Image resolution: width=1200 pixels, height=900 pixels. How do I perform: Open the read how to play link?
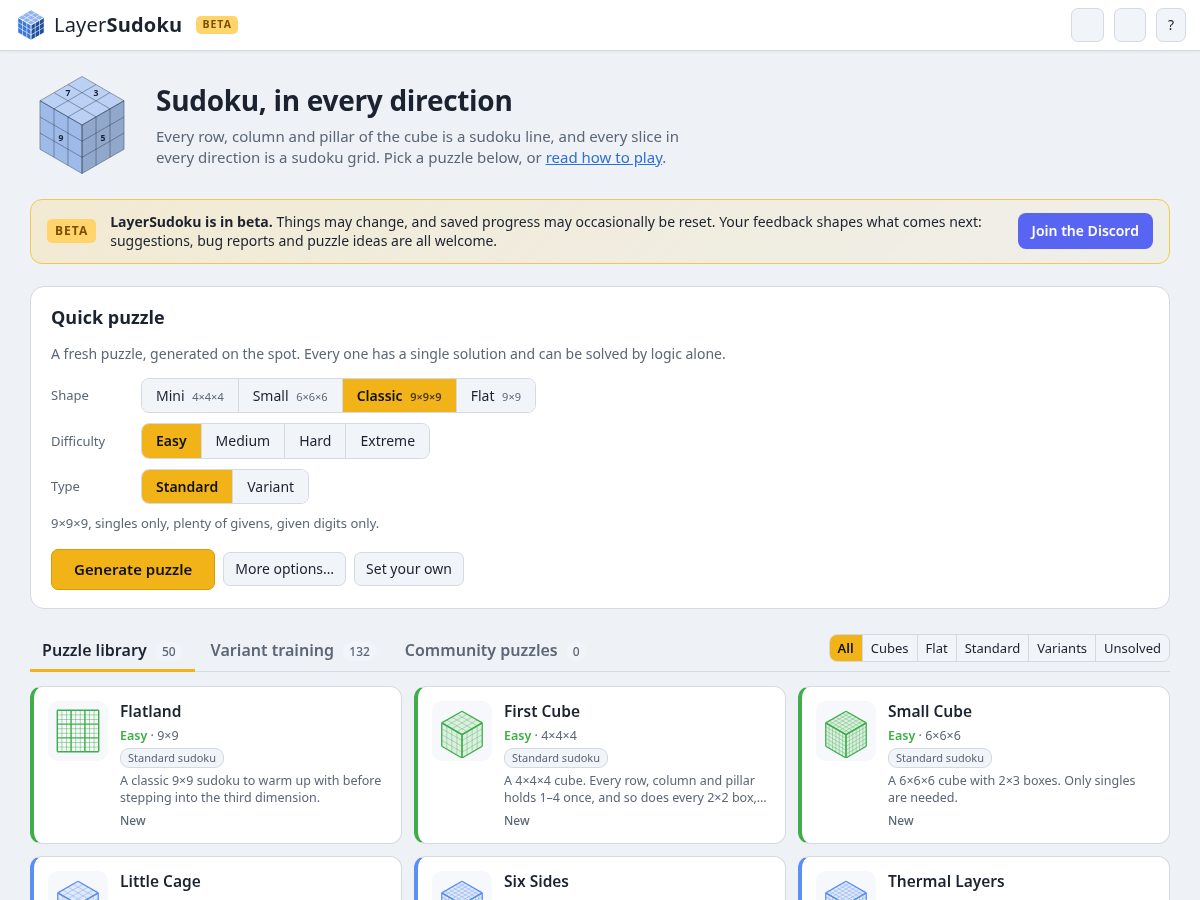coord(604,158)
